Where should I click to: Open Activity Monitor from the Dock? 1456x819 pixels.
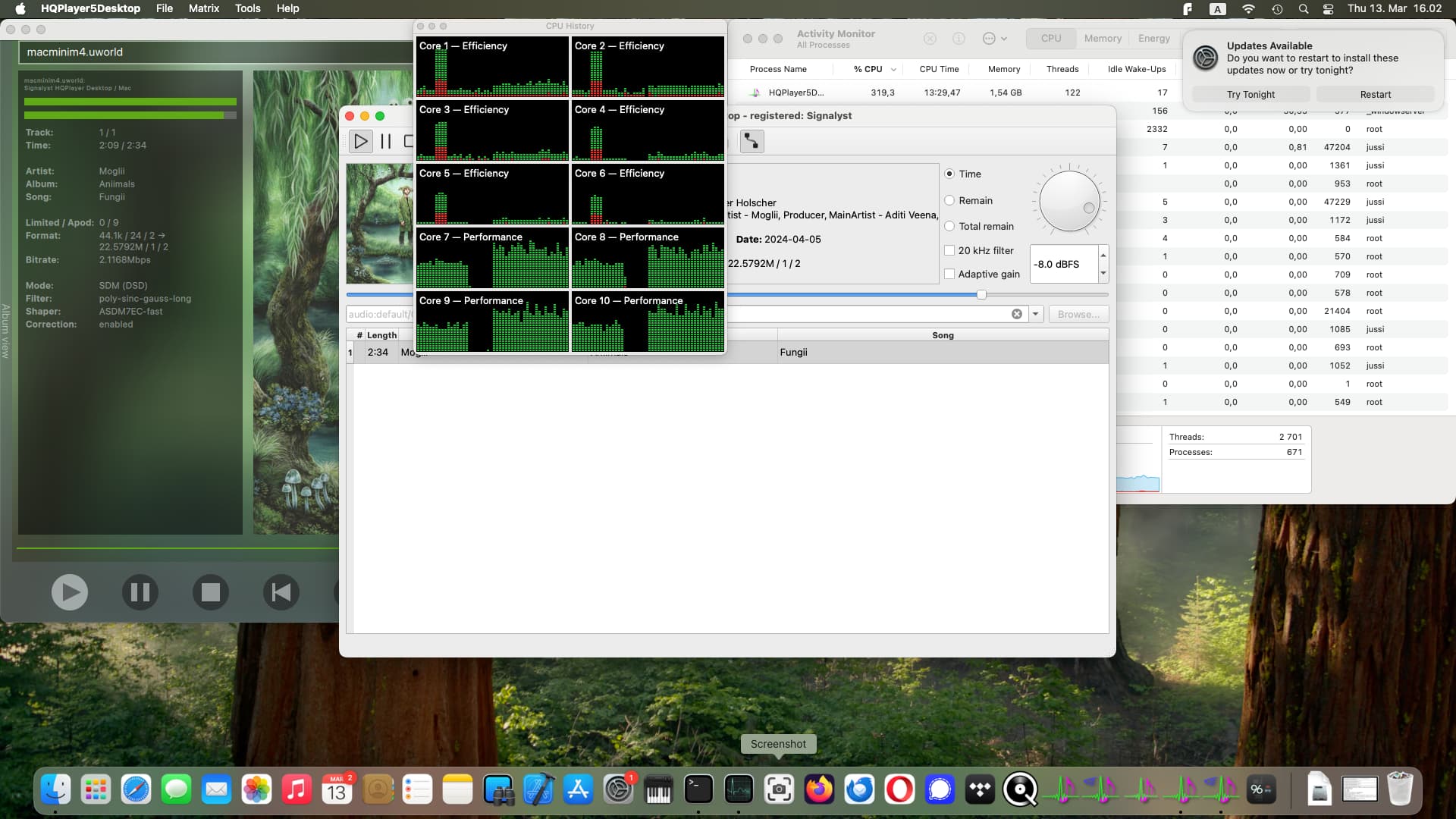click(739, 790)
